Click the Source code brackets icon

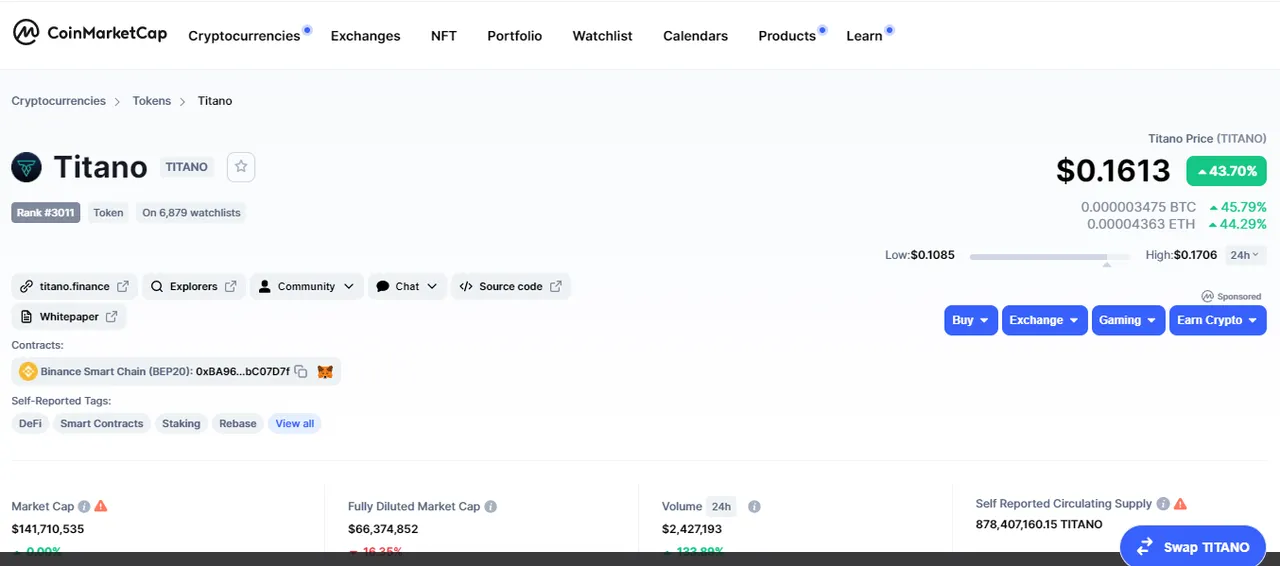click(x=466, y=286)
